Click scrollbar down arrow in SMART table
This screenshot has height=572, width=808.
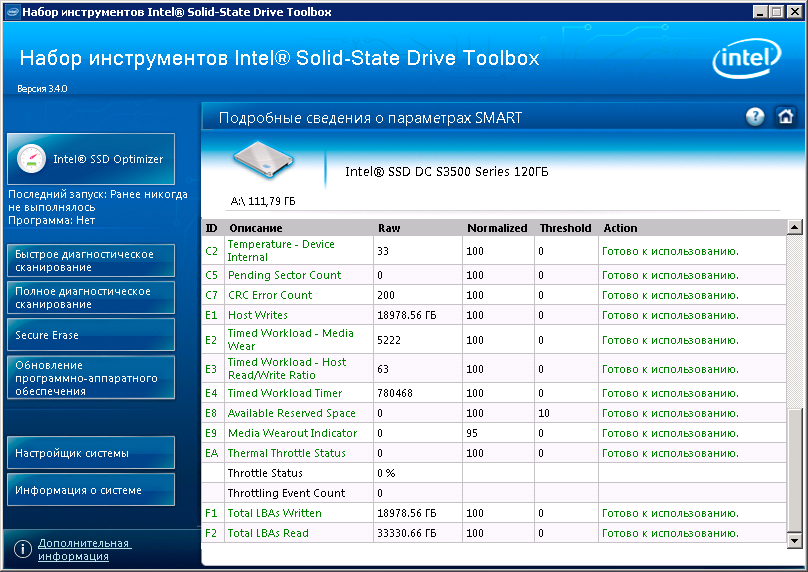(794, 541)
